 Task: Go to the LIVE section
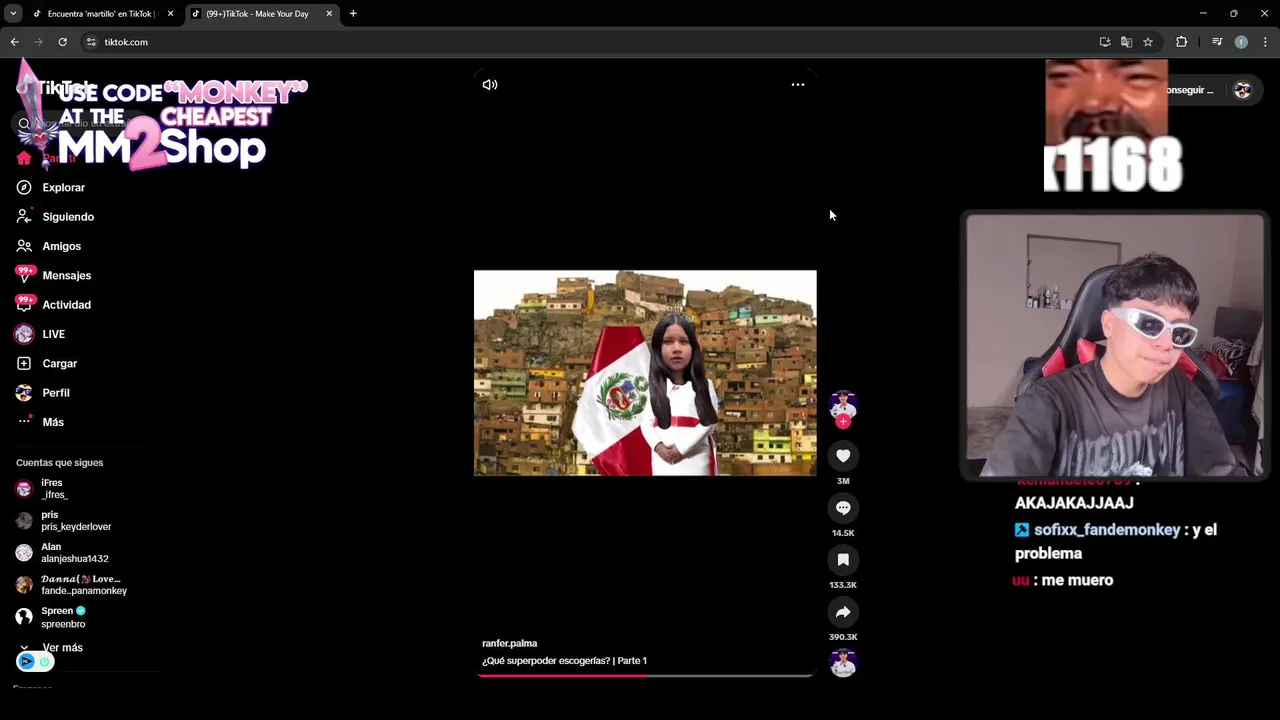(54, 334)
